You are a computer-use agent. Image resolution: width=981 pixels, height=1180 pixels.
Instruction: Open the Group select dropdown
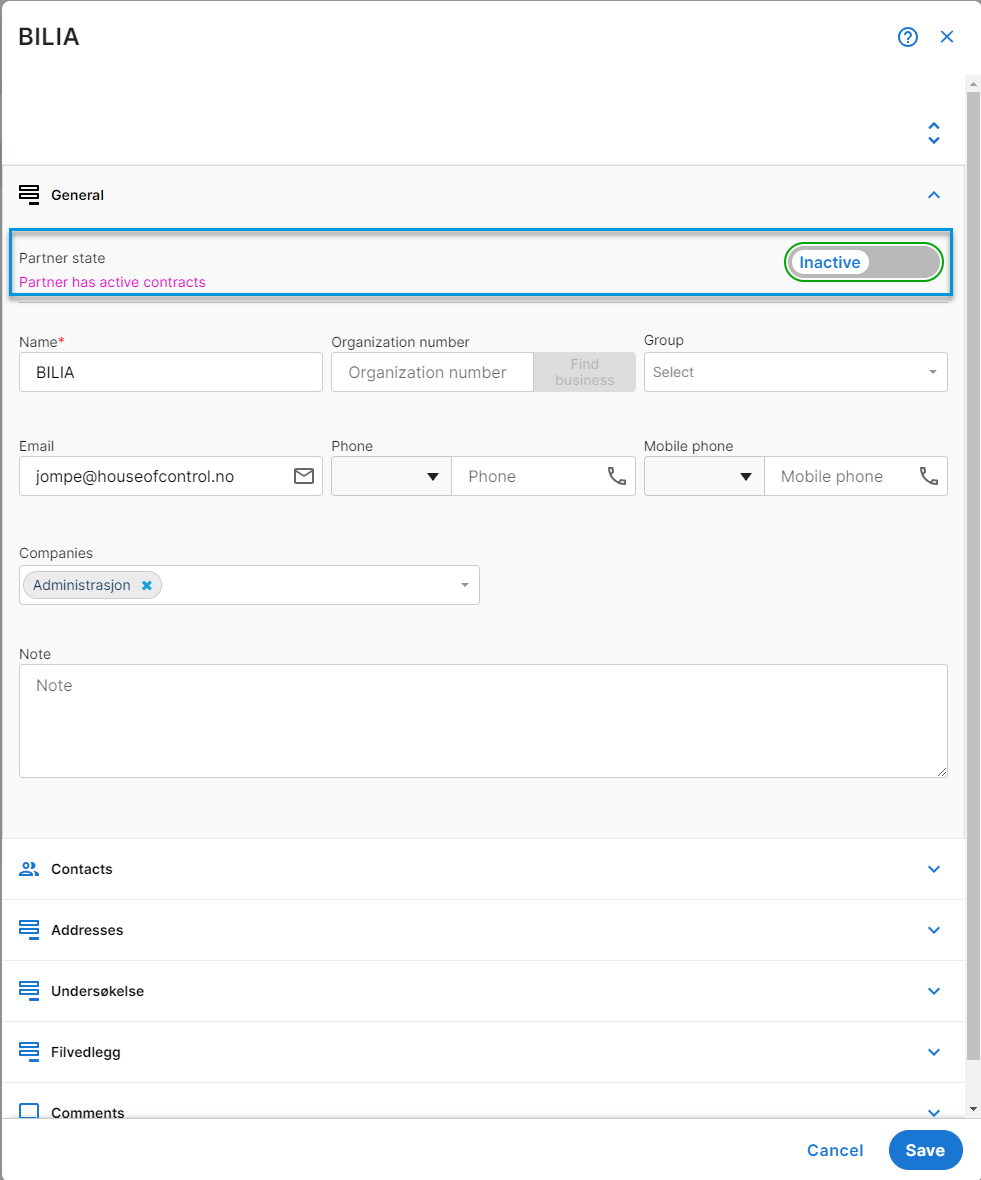[795, 372]
